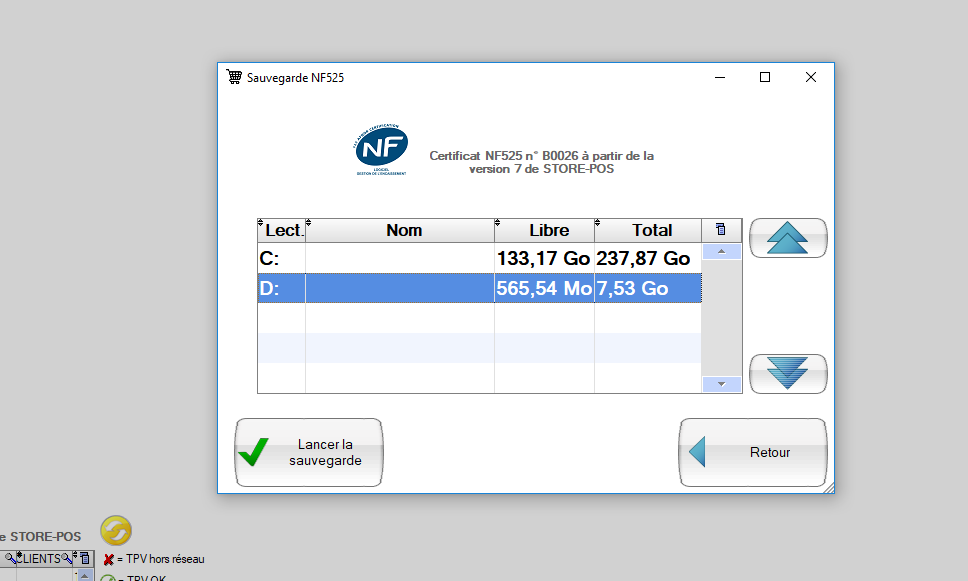Image resolution: width=968 pixels, height=581 pixels.
Task: Click the drive list scrollbar down arrow
Action: click(x=721, y=384)
